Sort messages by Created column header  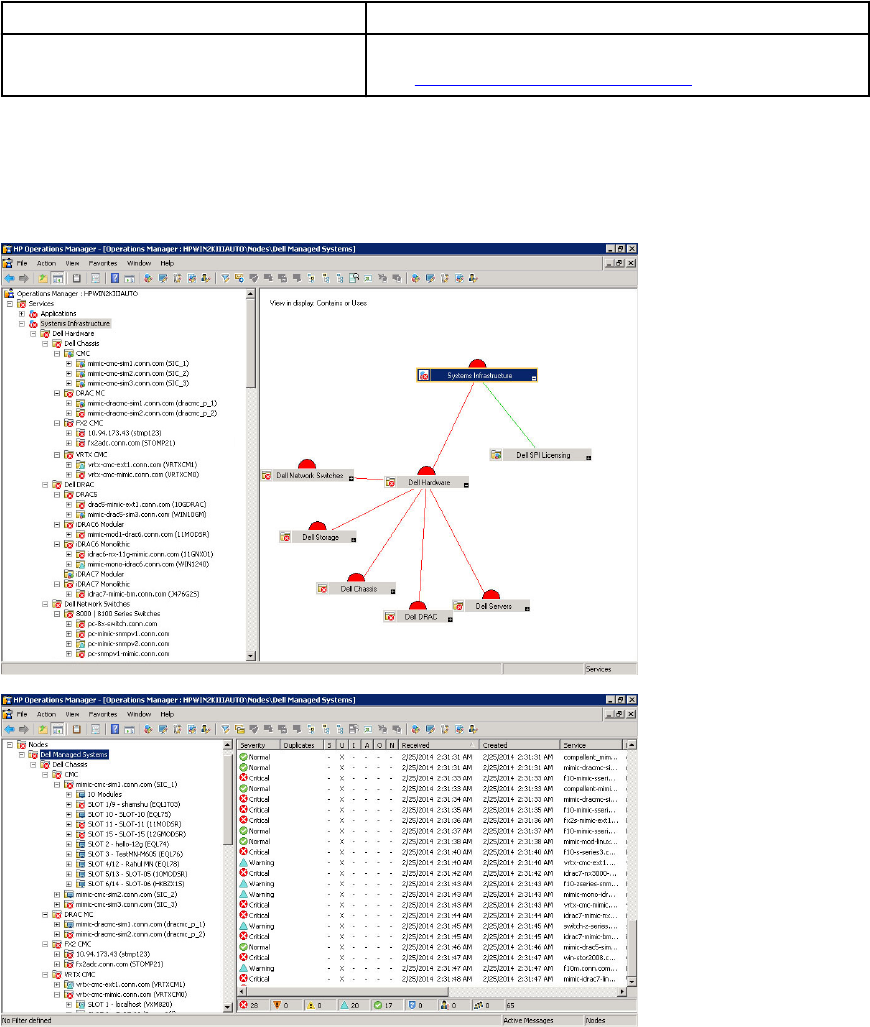click(x=520, y=745)
